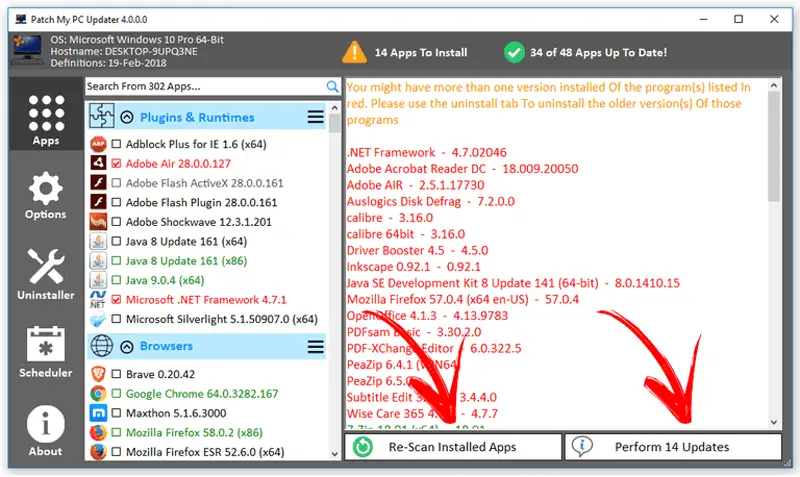Check the Java 8 Update 161 (x86) checkbox
Screen dimensions: 800x477
tap(116, 261)
